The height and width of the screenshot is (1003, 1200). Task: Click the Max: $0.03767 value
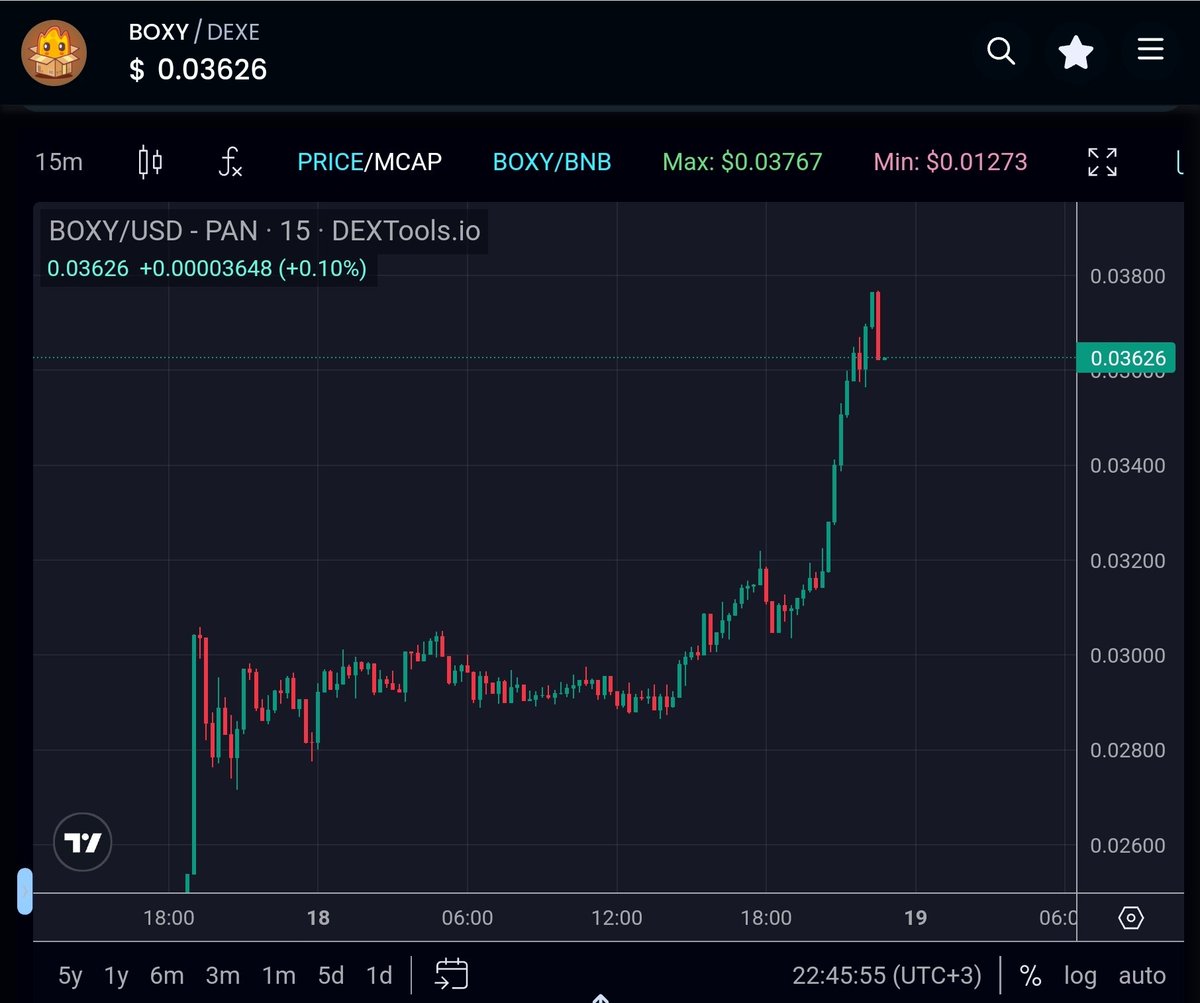742,161
